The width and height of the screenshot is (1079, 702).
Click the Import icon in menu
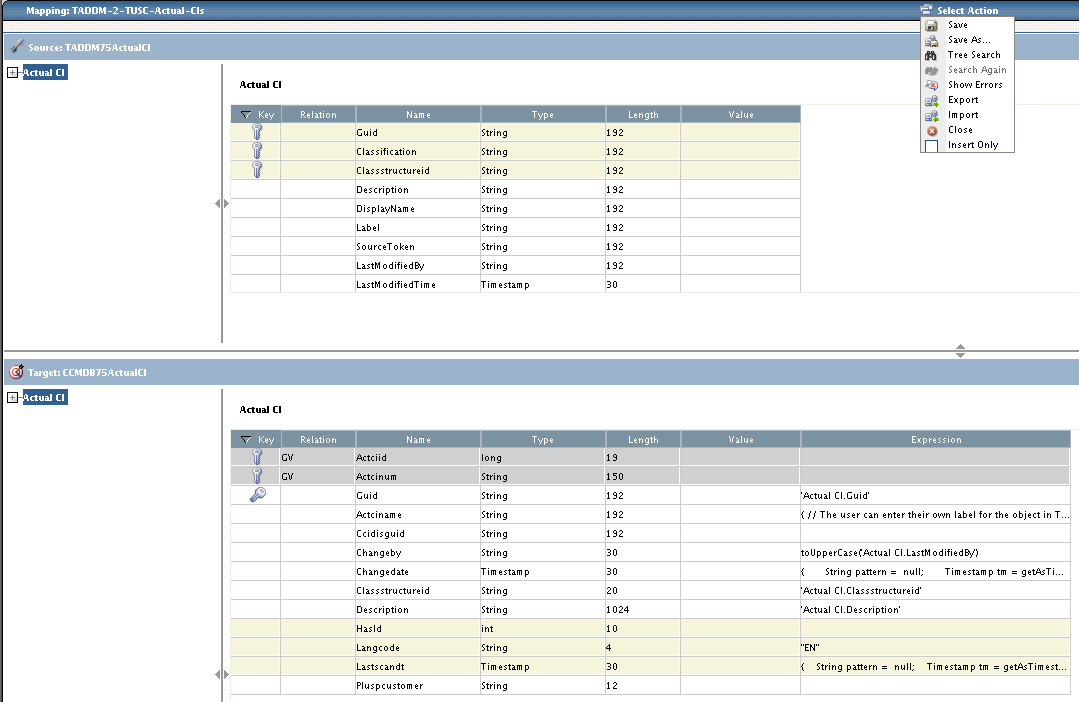pos(931,116)
